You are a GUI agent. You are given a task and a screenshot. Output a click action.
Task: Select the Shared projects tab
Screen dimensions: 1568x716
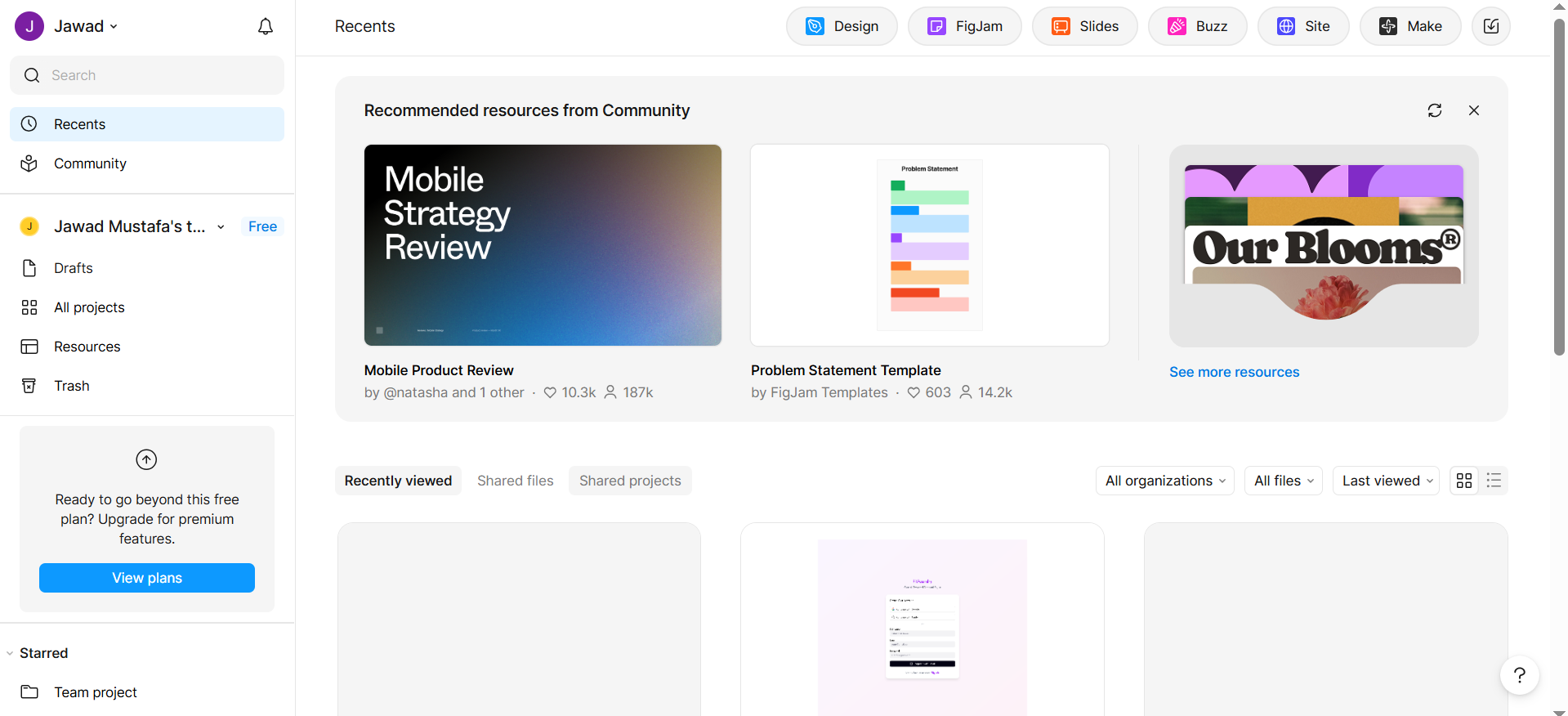(x=630, y=481)
